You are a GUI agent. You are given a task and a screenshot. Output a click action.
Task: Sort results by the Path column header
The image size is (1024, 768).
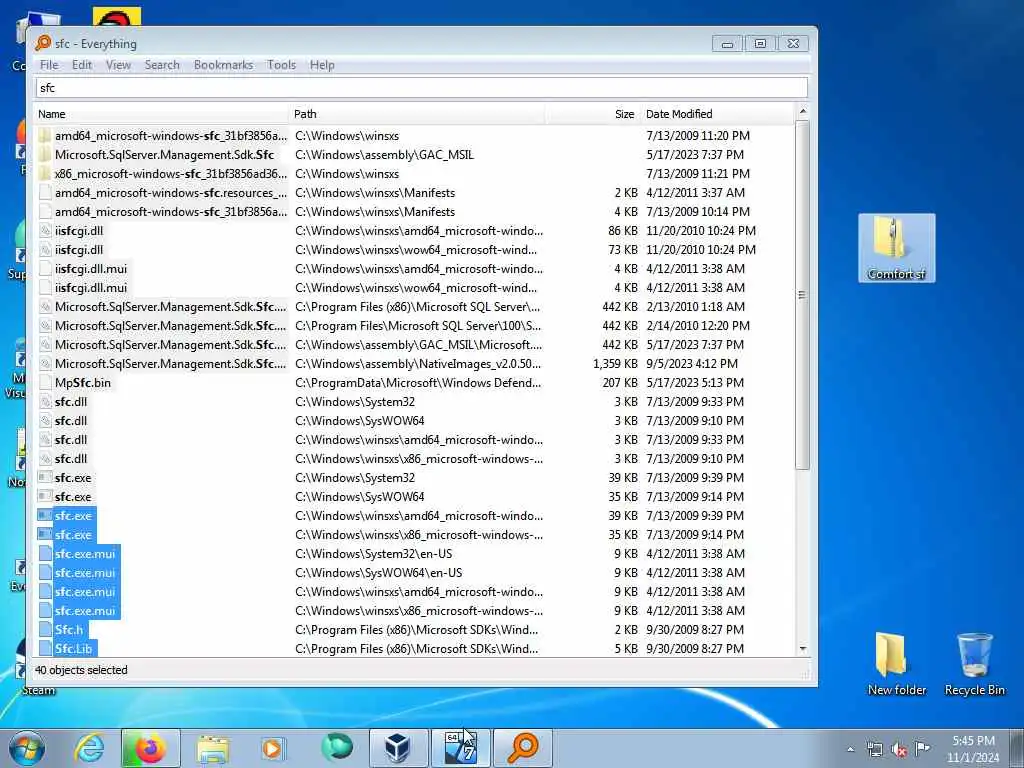417,114
